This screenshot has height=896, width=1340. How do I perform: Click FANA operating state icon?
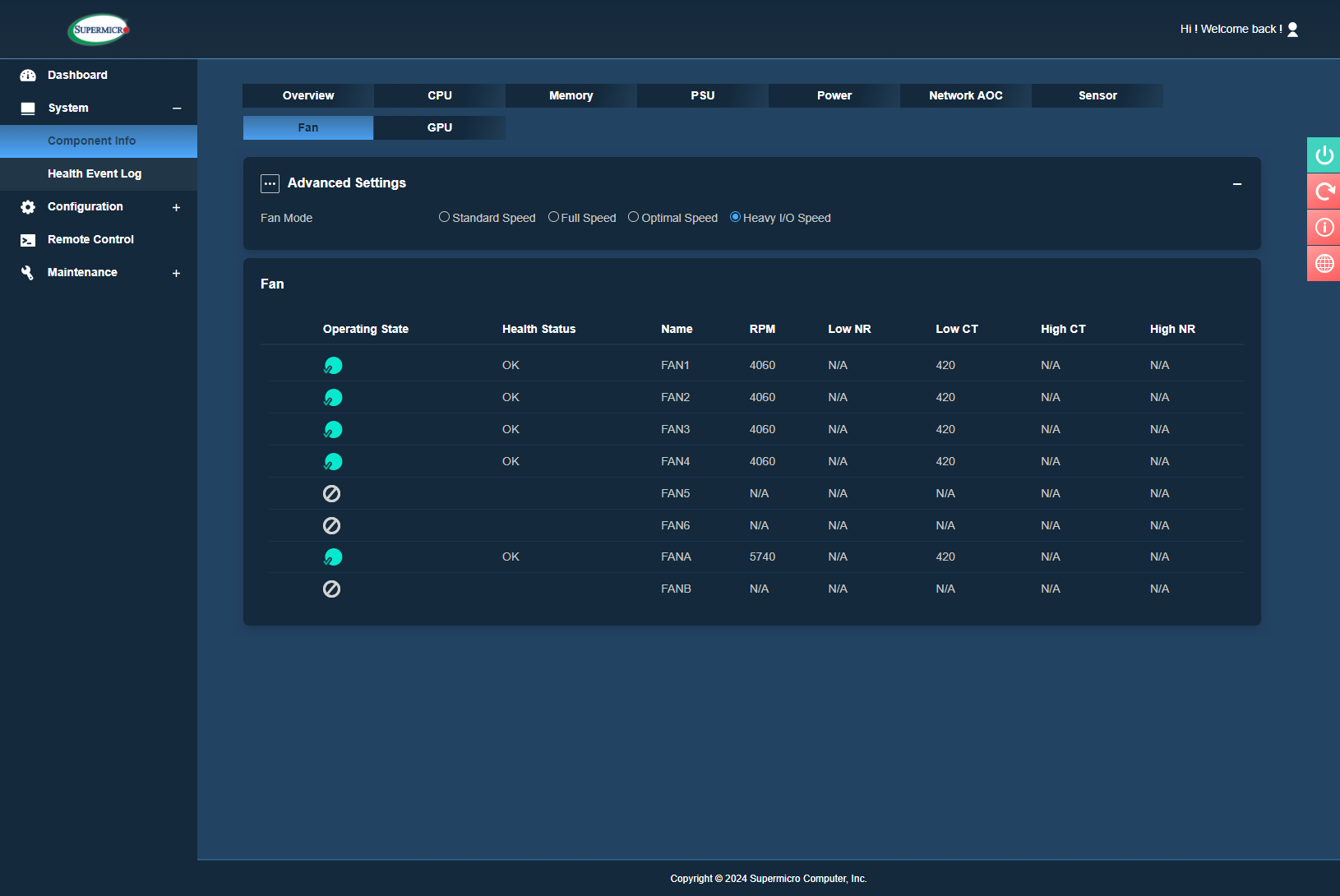pyautogui.click(x=333, y=557)
